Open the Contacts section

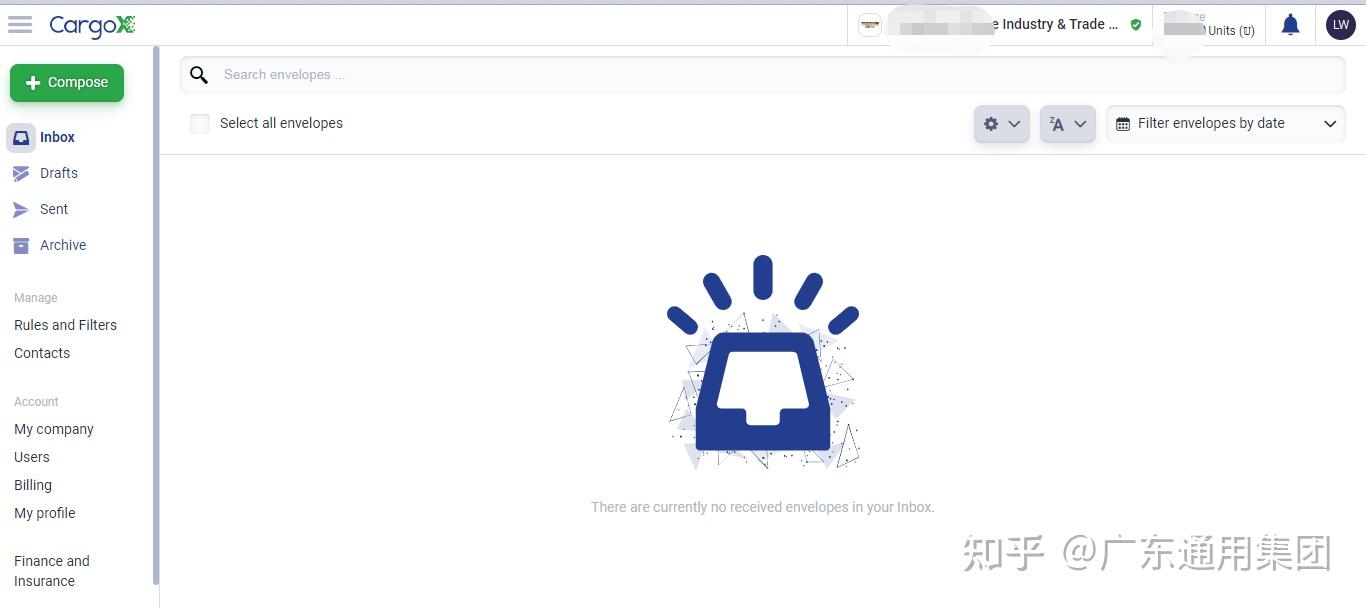tap(42, 353)
